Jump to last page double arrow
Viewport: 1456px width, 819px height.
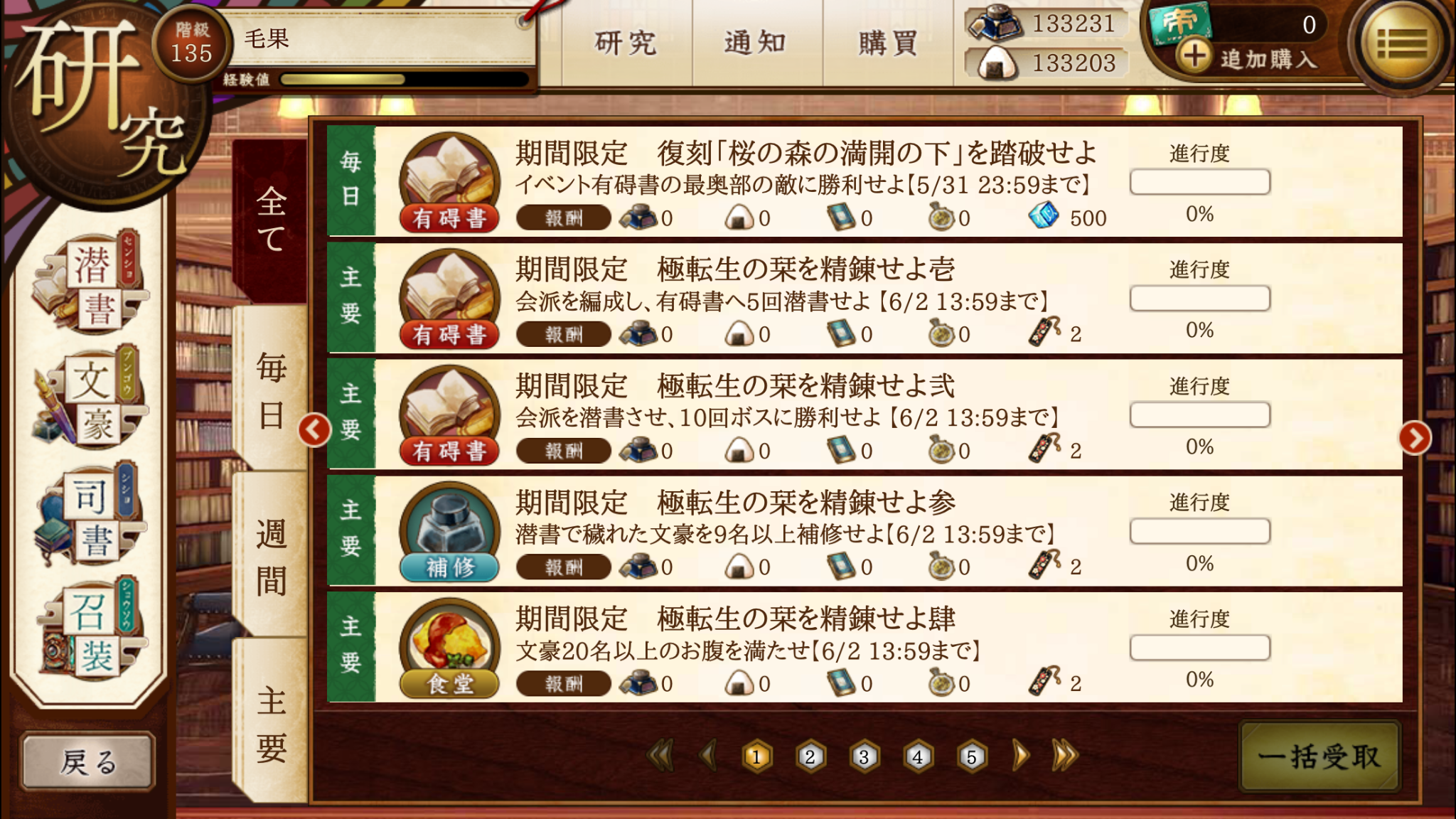tap(1064, 756)
